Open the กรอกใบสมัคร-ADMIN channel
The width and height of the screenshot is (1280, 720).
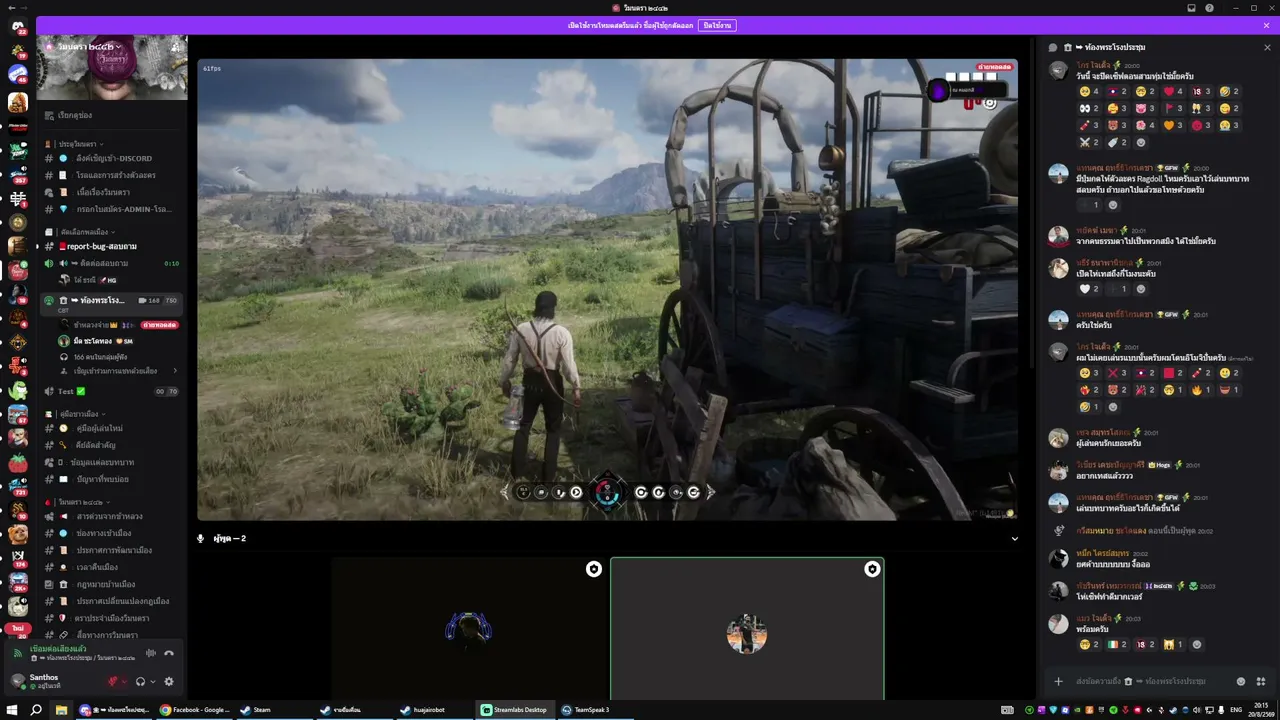112,209
